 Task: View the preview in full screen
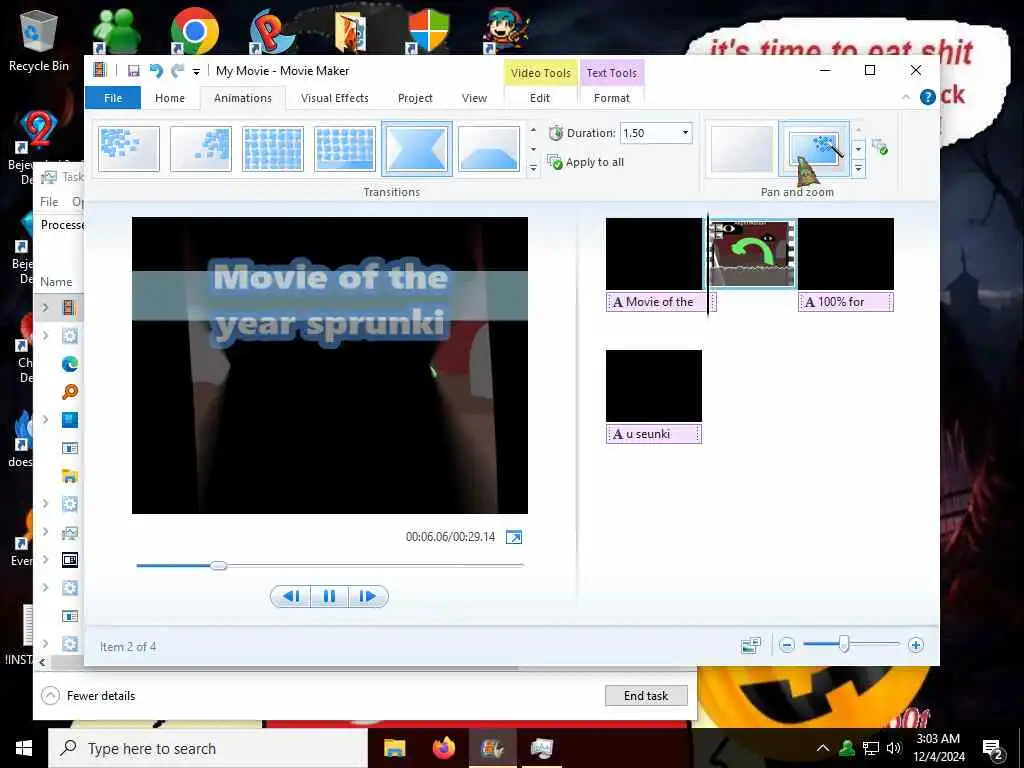click(x=514, y=537)
